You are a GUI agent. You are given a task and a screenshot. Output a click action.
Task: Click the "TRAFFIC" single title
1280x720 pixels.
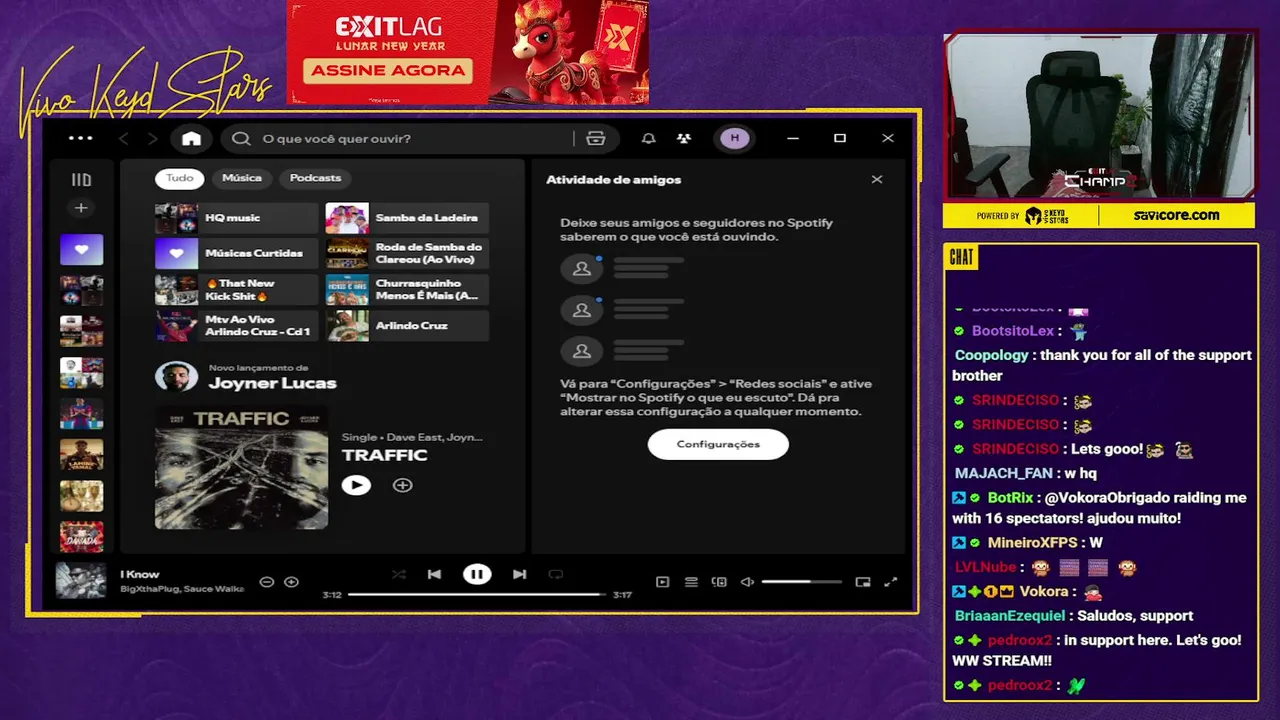click(x=384, y=455)
